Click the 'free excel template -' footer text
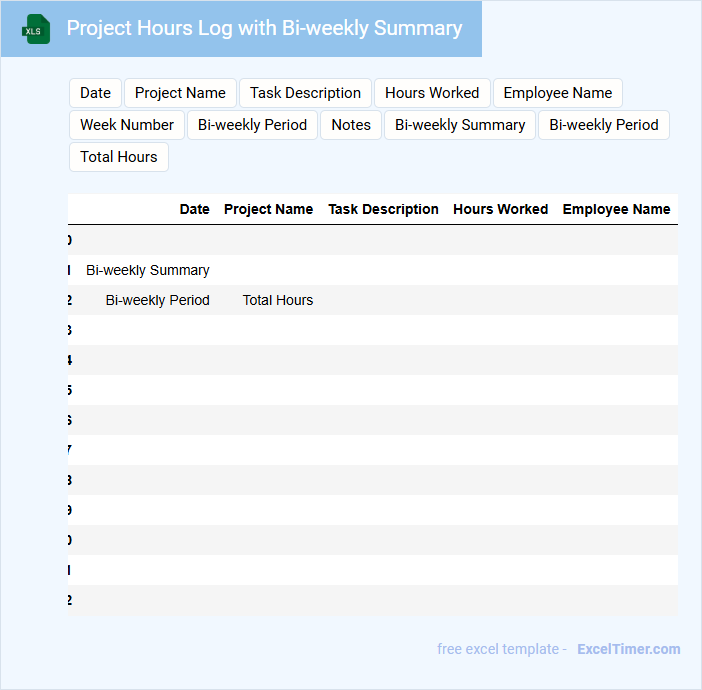Screen dimensions: 702x690 coord(502,649)
